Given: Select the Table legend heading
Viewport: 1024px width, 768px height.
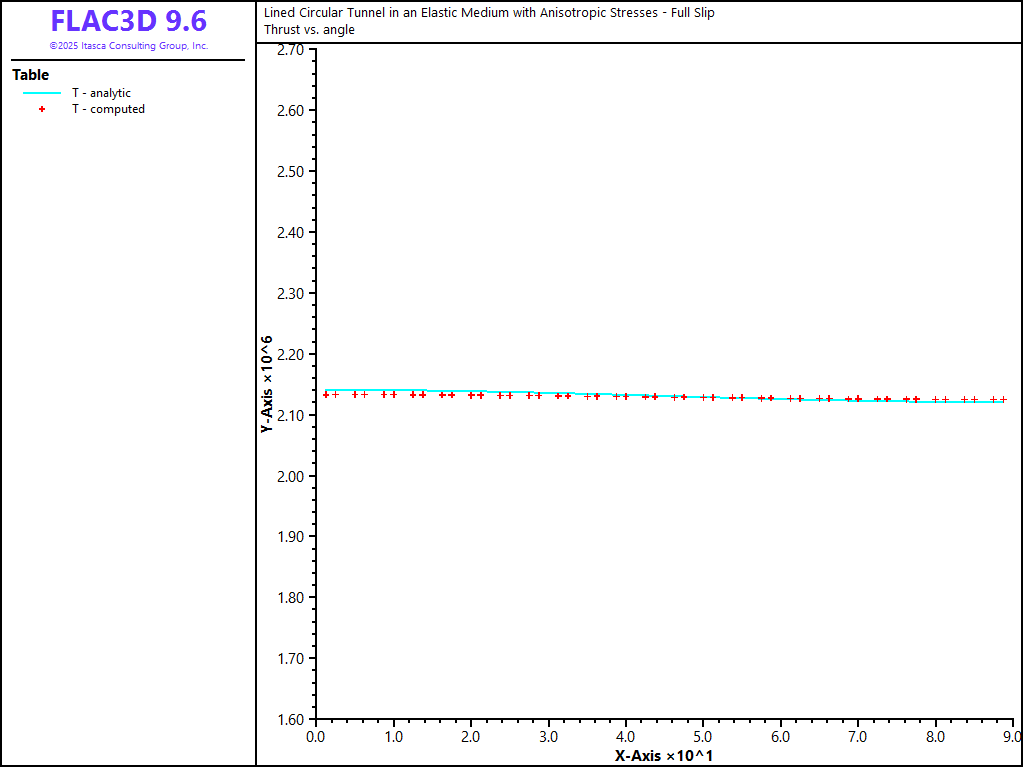Looking at the screenshot, I should [x=30, y=75].
